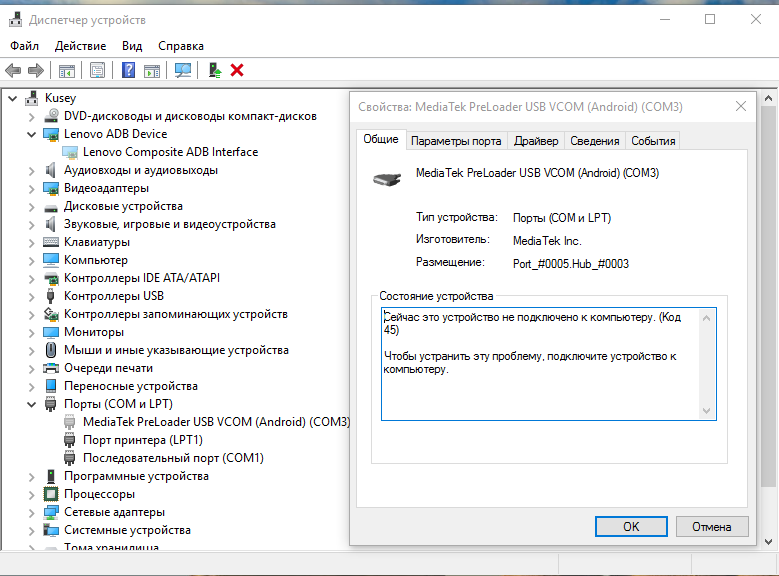Open the Справка menu
The width and height of the screenshot is (779, 576).
(181, 46)
